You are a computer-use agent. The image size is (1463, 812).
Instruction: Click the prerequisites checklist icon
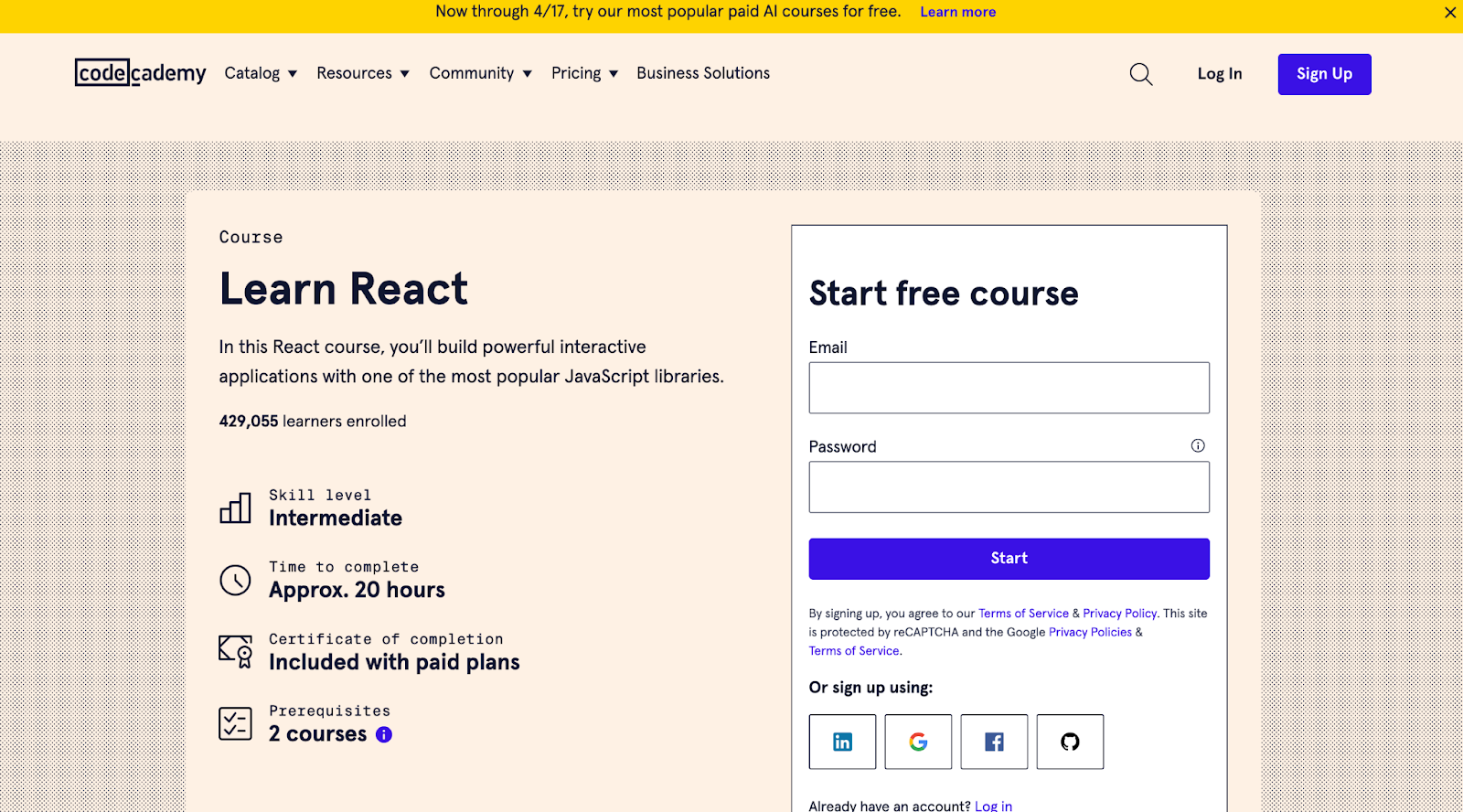(x=235, y=723)
